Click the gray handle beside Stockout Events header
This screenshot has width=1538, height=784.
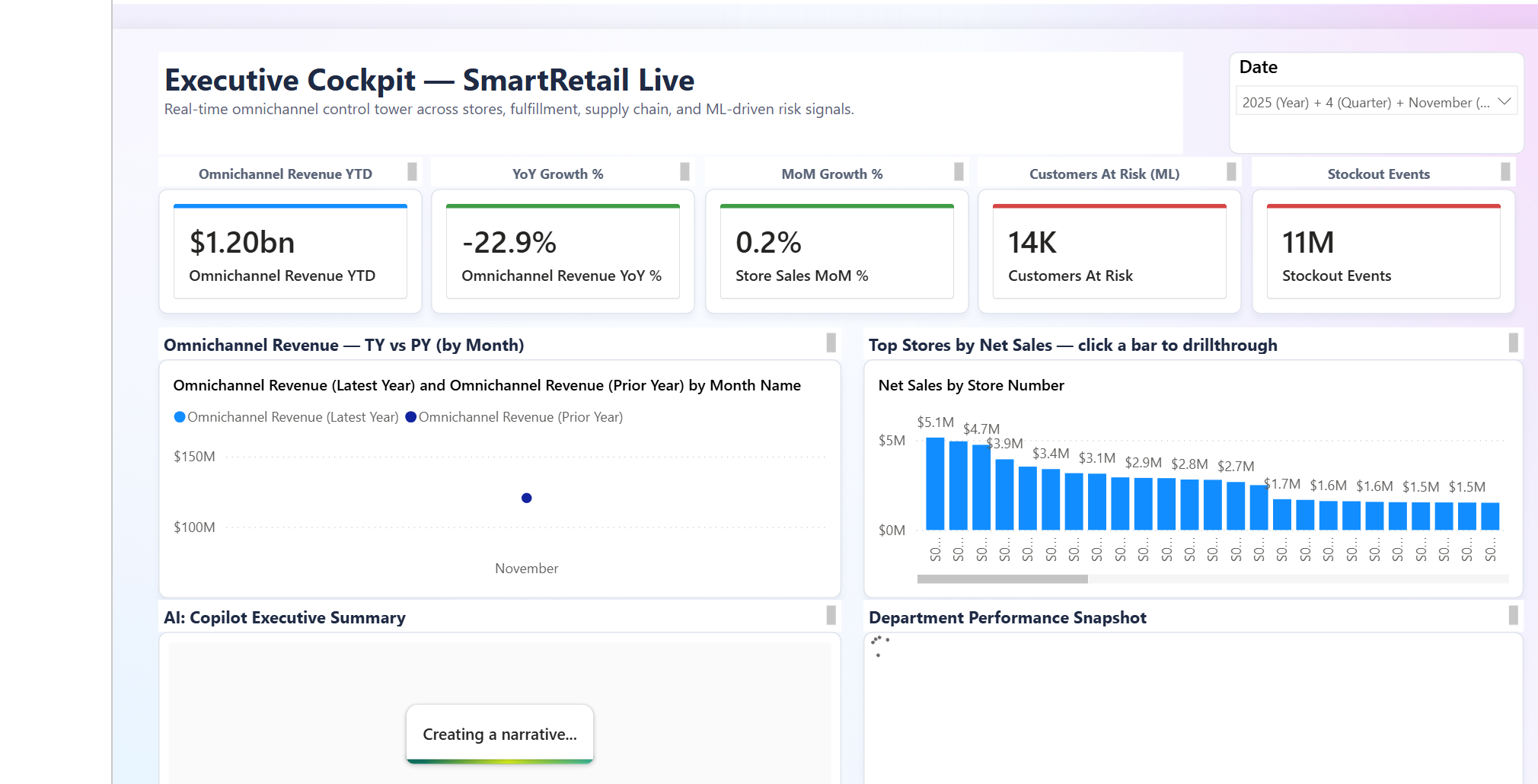tap(1505, 172)
